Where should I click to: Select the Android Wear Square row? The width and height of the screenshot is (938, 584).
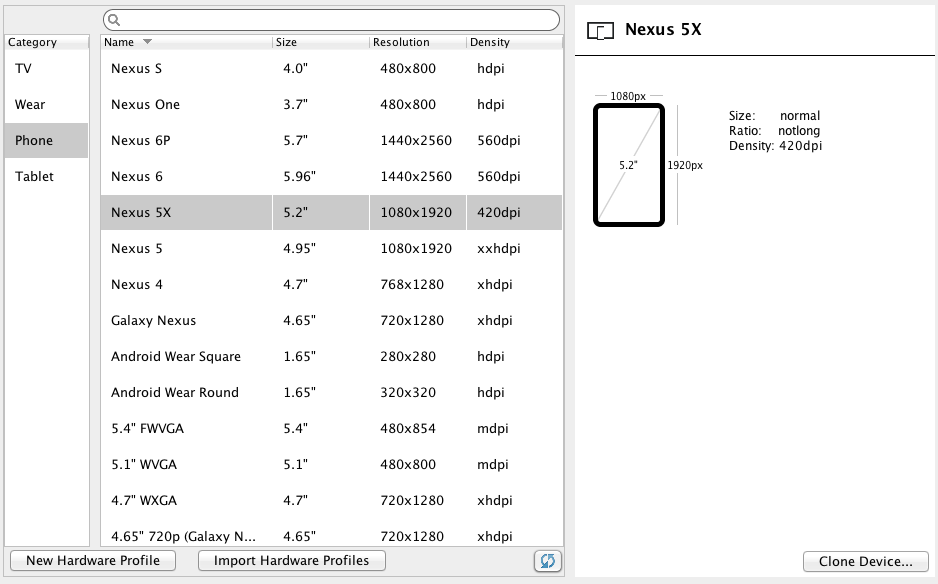coord(331,356)
